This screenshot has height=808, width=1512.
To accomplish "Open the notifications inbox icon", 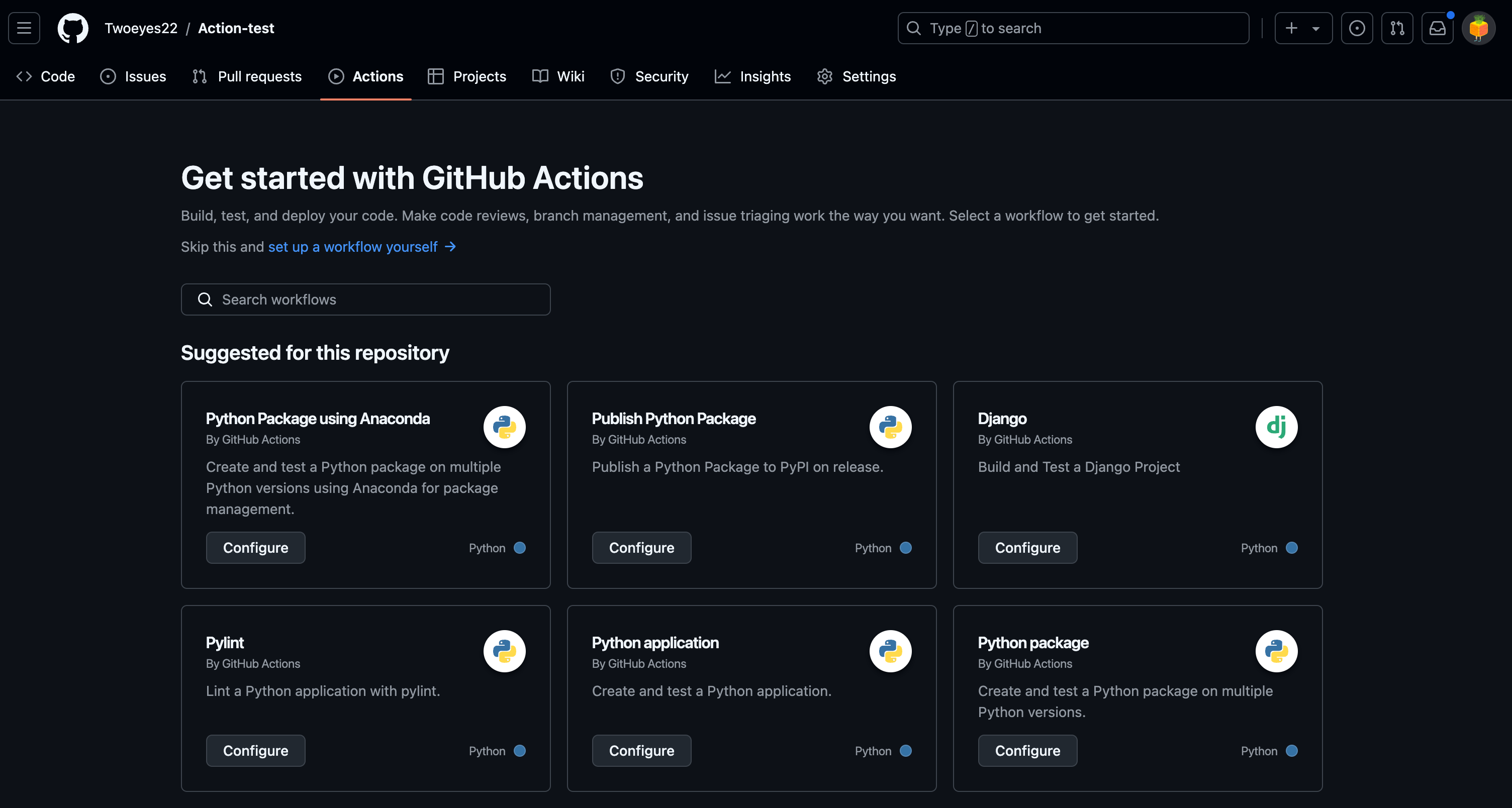I will (x=1438, y=28).
